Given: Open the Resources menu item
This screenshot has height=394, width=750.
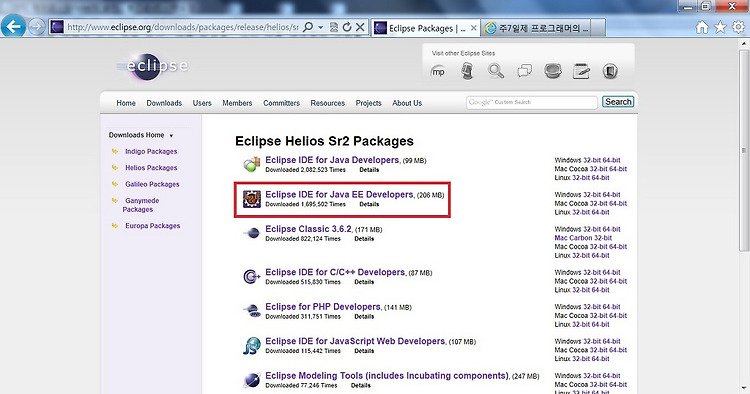Looking at the screenshot, I should click(328, 103).
